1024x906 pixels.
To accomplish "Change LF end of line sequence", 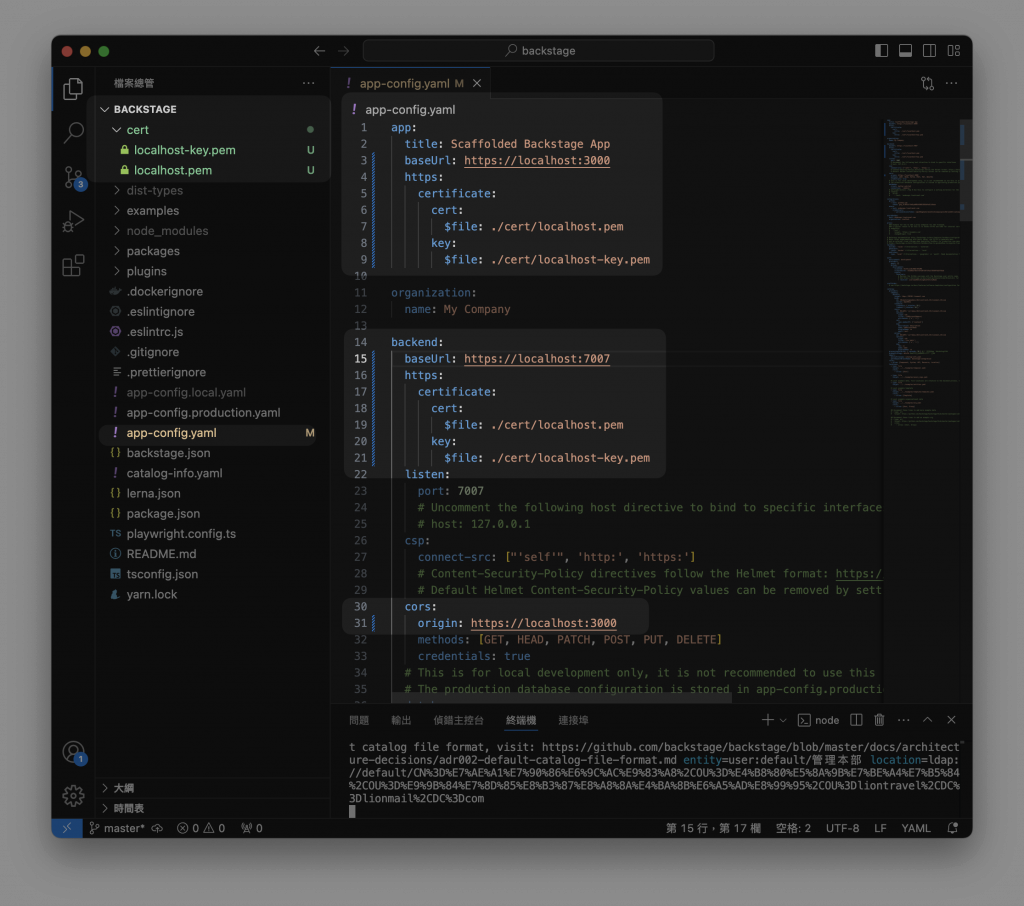I will point(880,828).
